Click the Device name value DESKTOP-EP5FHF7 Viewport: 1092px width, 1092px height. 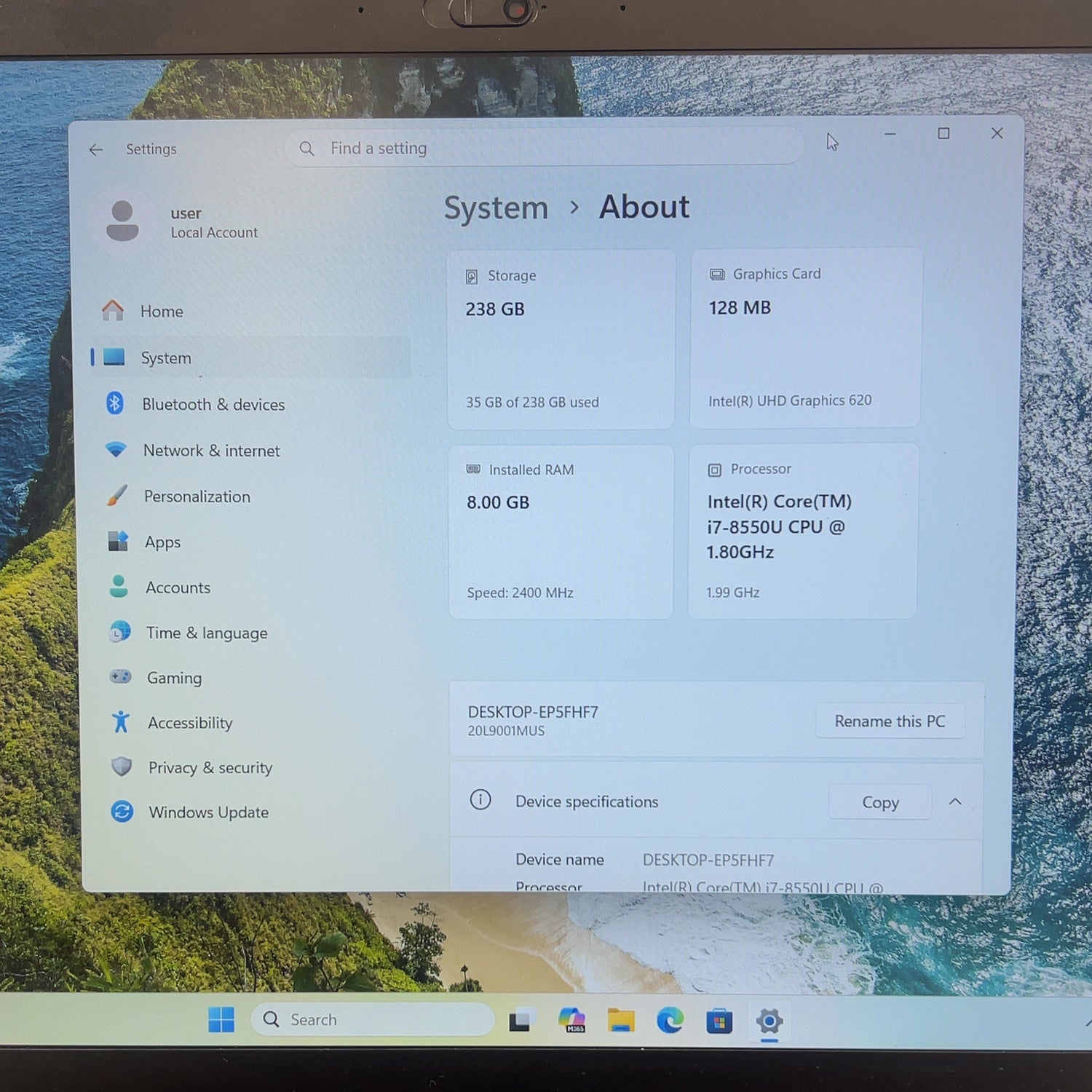click(708, 860)
